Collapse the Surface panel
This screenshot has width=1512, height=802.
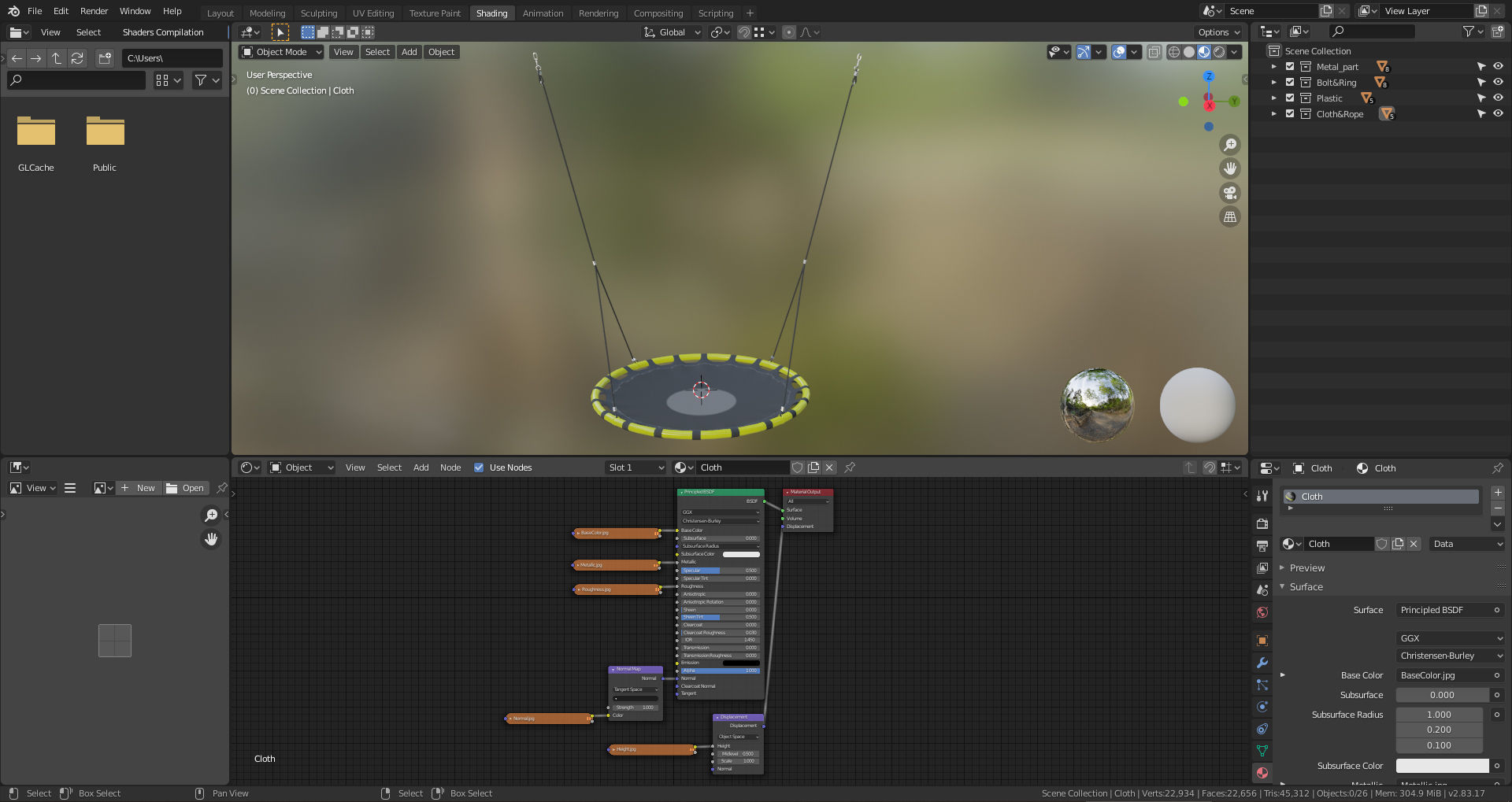1306,587
